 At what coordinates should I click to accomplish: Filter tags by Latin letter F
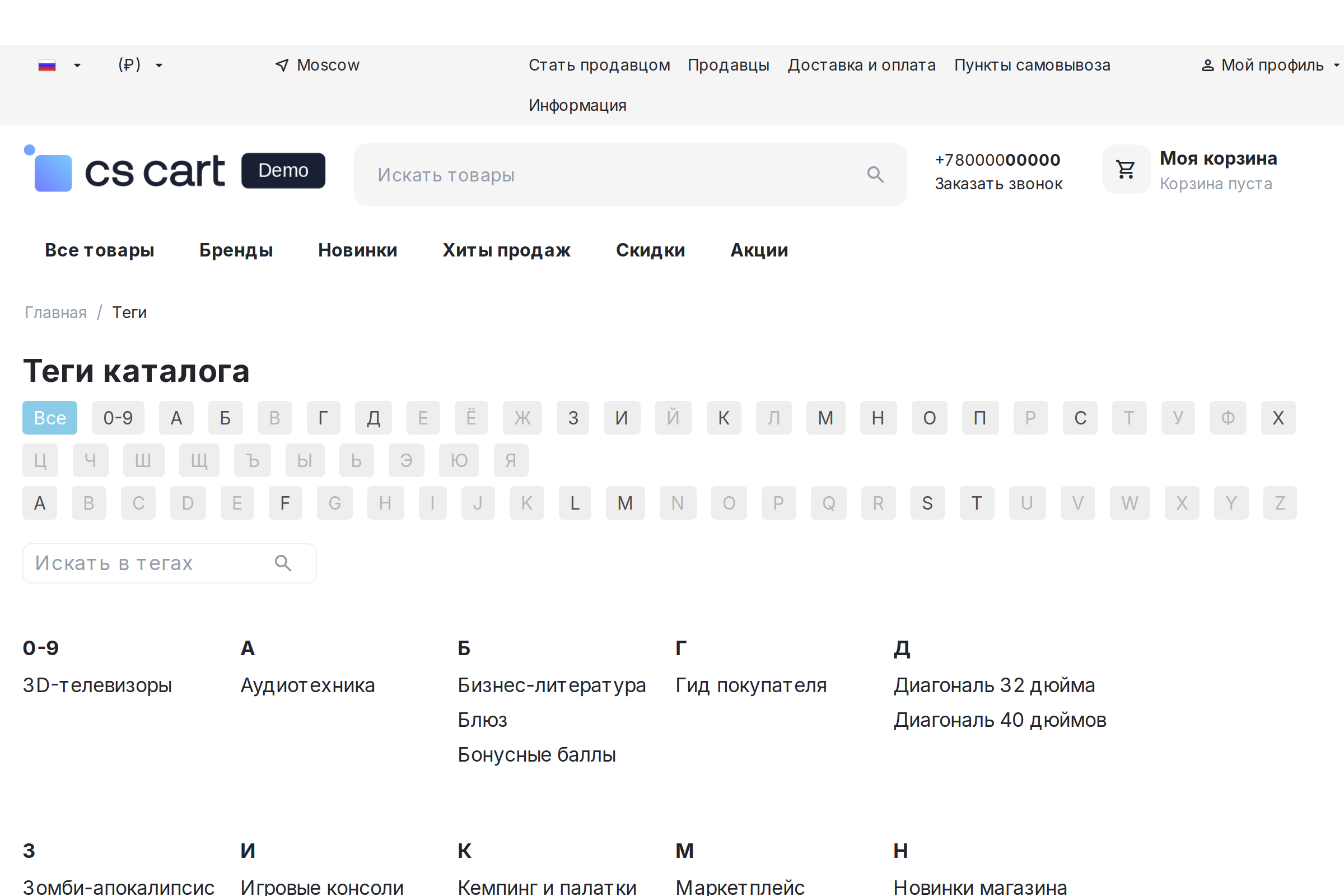(285, 503)
